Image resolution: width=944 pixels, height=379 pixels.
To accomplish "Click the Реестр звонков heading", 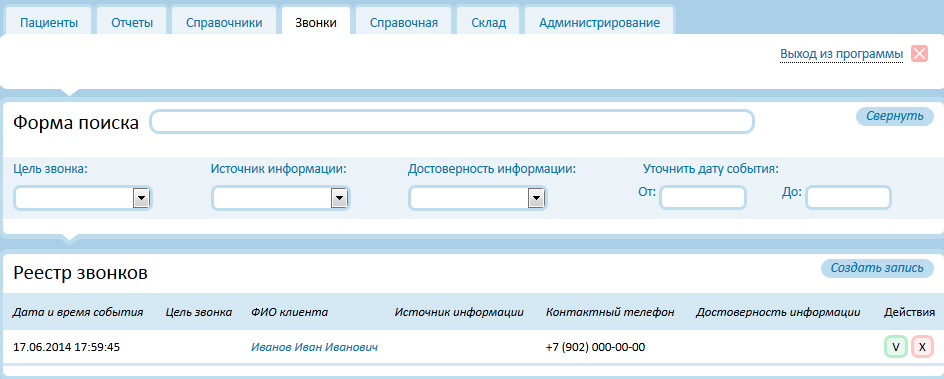I will click(x=81, y=273).
